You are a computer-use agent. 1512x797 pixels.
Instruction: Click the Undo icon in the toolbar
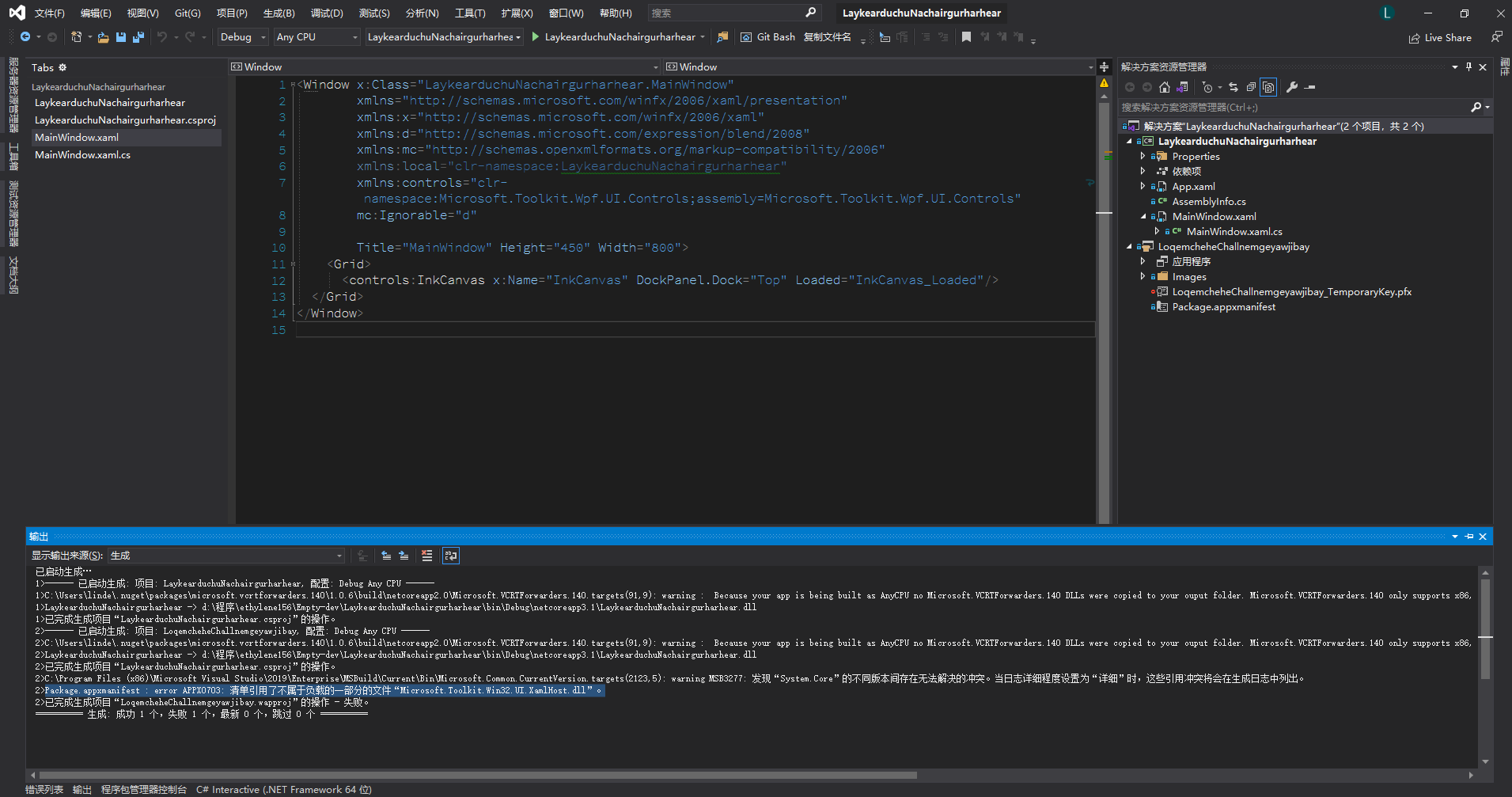[162, 36]
